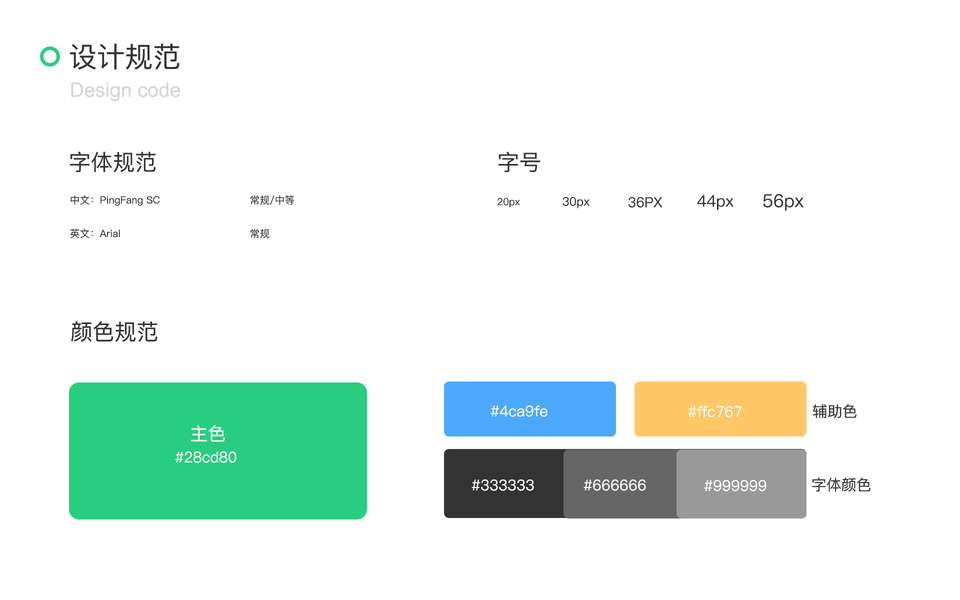Click '常规' in the Arial row
The height and width of the screenshot is (600, 960).
point(260,233)
